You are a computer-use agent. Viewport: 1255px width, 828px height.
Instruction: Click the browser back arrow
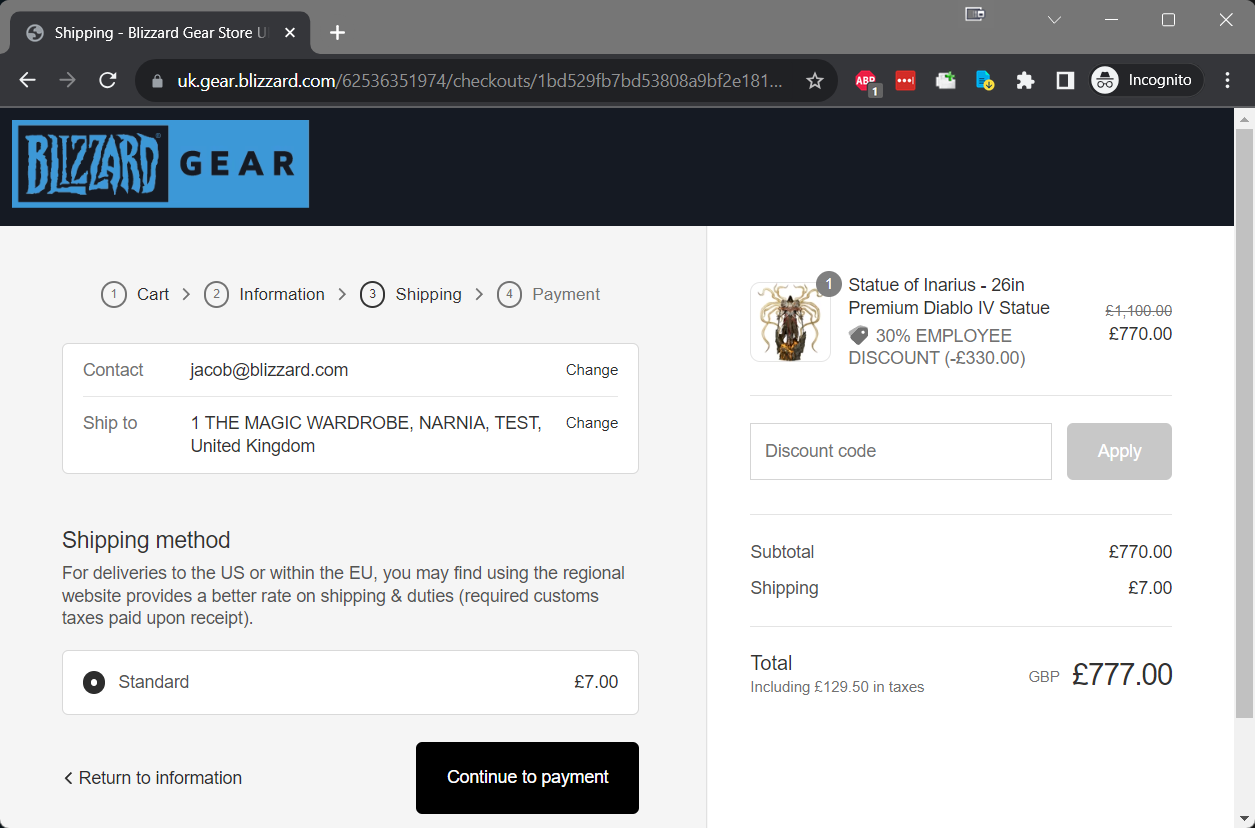click(x=27, y=80)
